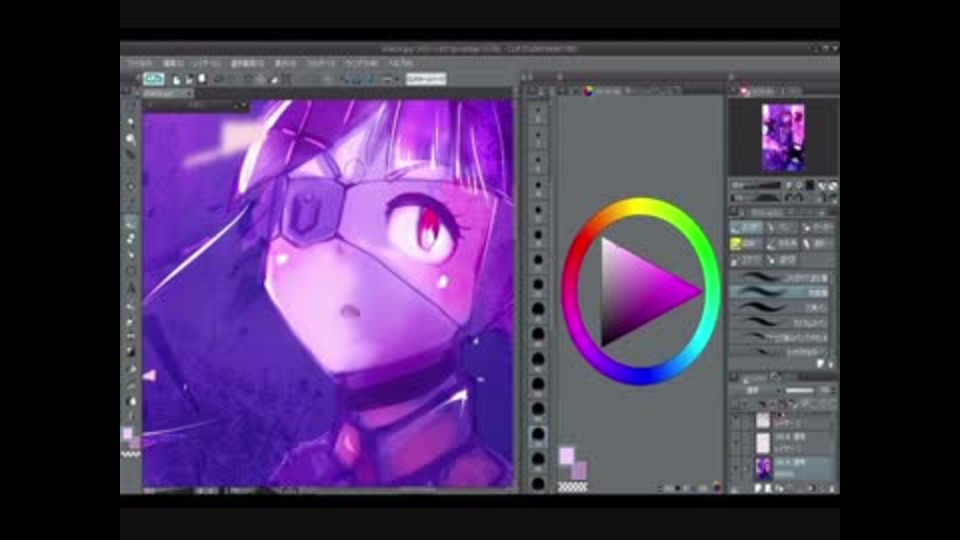Open the third menu (Layer) in menu bar
This screenshot has height=540, width=960.
(x=206, y=63)
